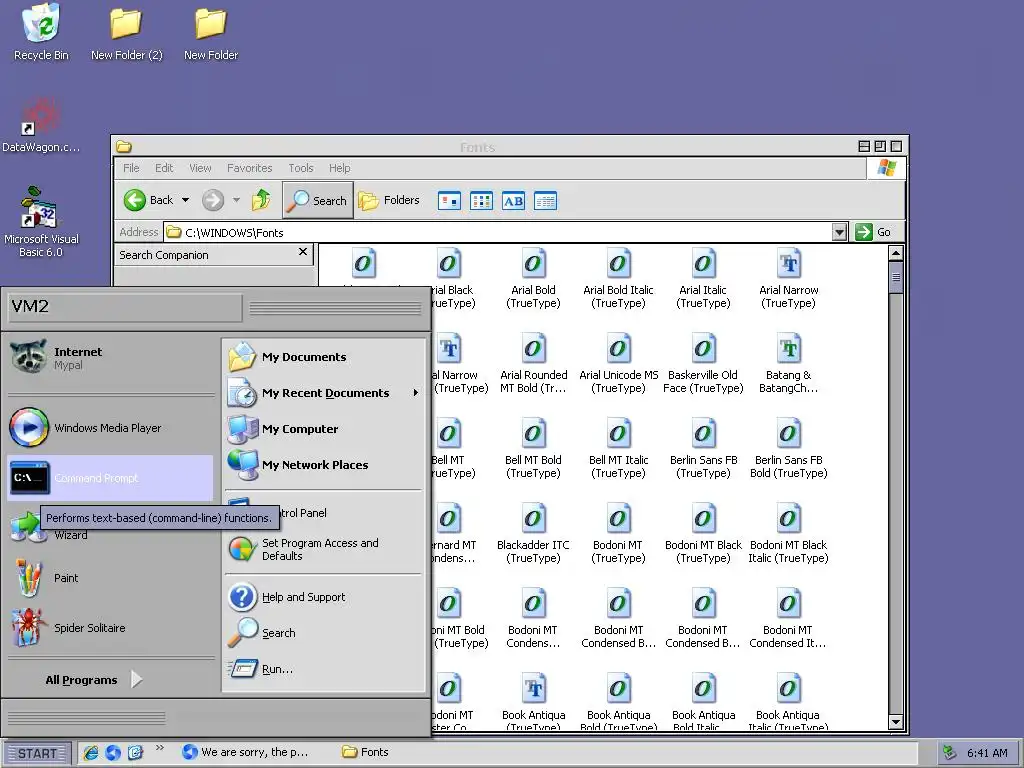Image resolution: width=1024 pixels, height=768 pixels.
Task: Click the START button on taskbar
Action: (38, 753)
